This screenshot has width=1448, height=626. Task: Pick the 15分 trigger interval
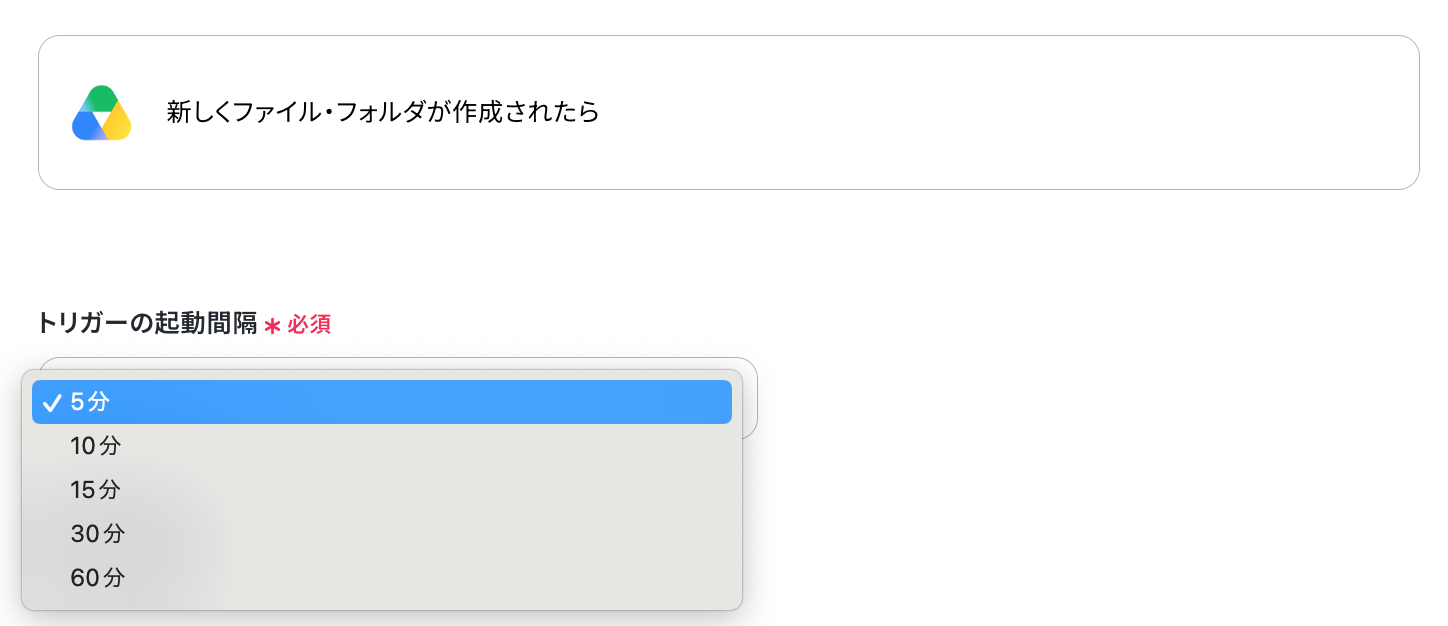[382, 490]
